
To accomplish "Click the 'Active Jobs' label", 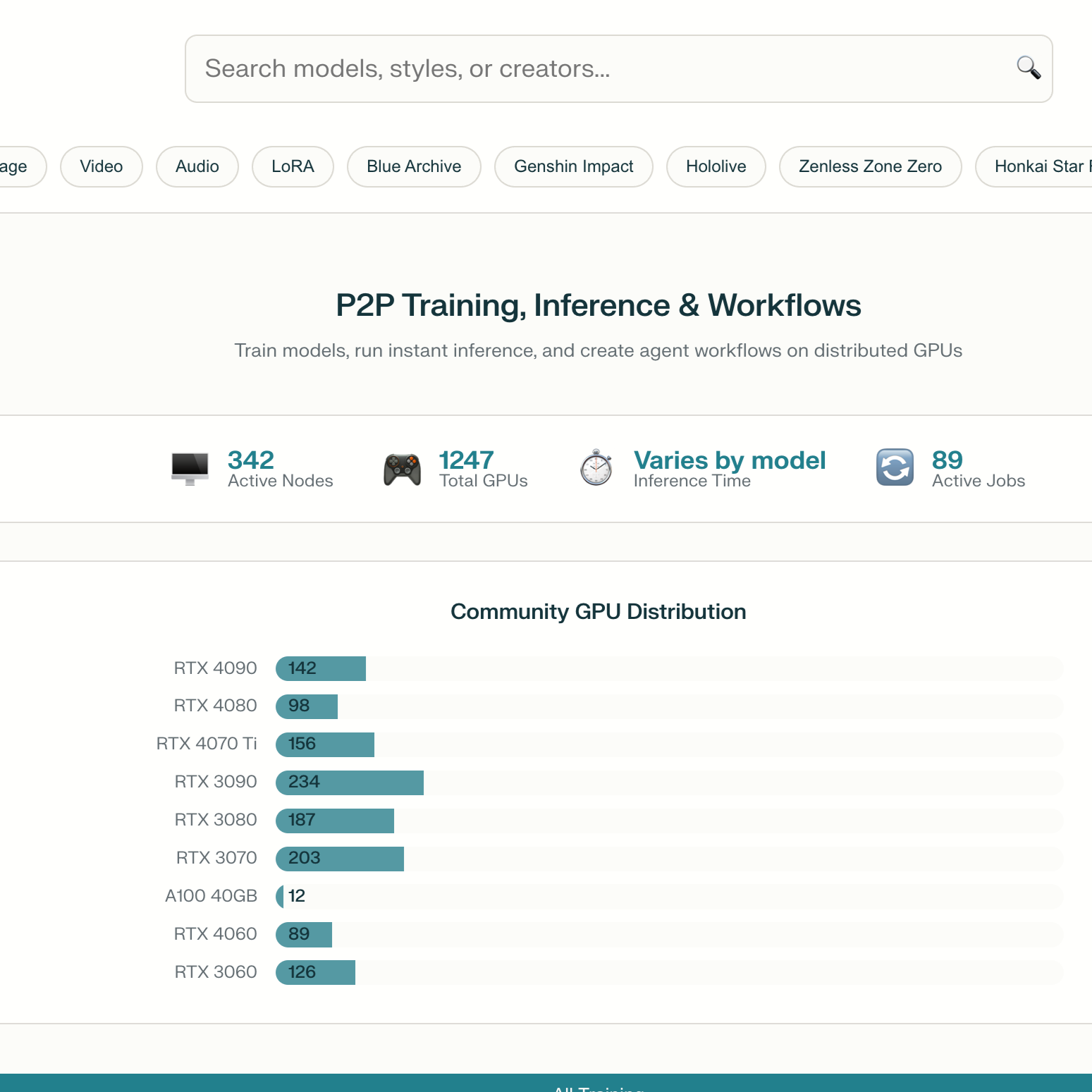I will (978, 481).
